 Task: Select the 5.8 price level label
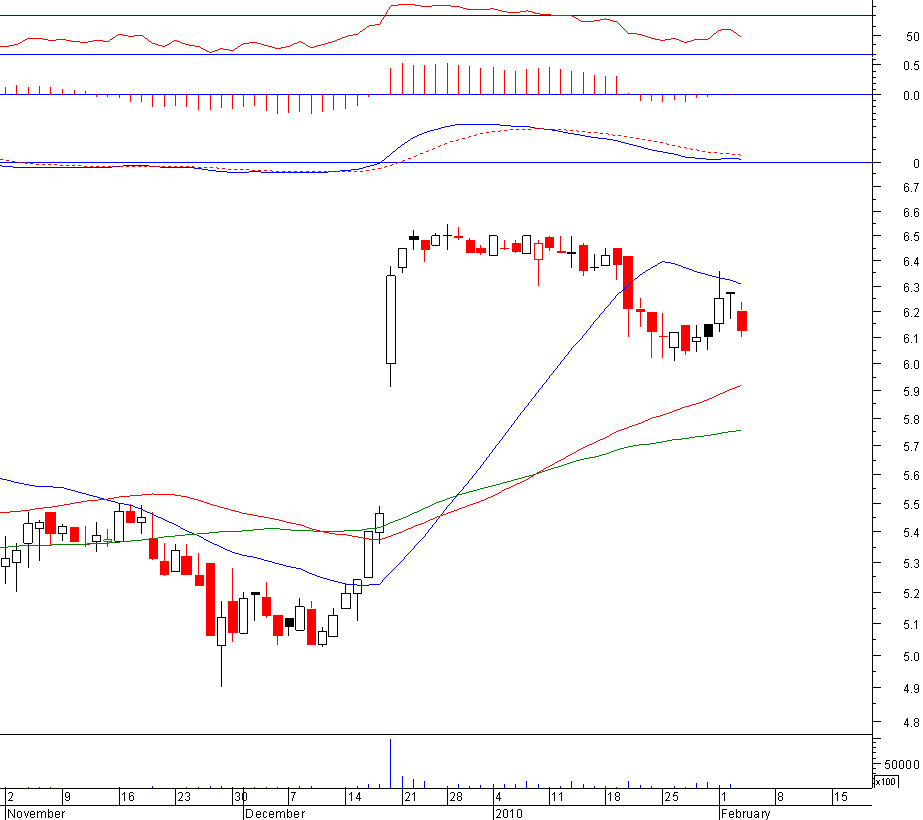point(911,420)
